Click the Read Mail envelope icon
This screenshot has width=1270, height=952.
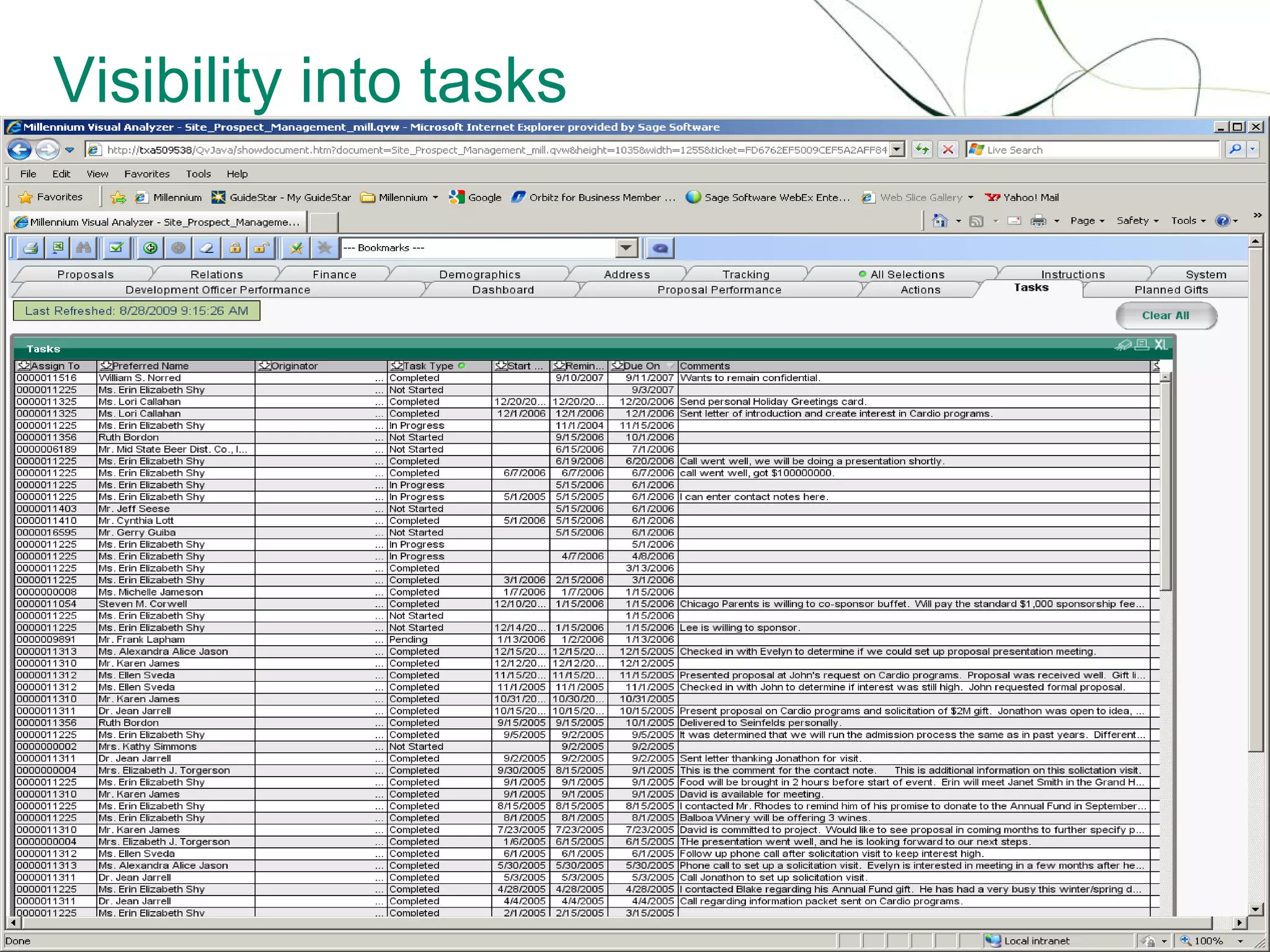click(1014, 221)
